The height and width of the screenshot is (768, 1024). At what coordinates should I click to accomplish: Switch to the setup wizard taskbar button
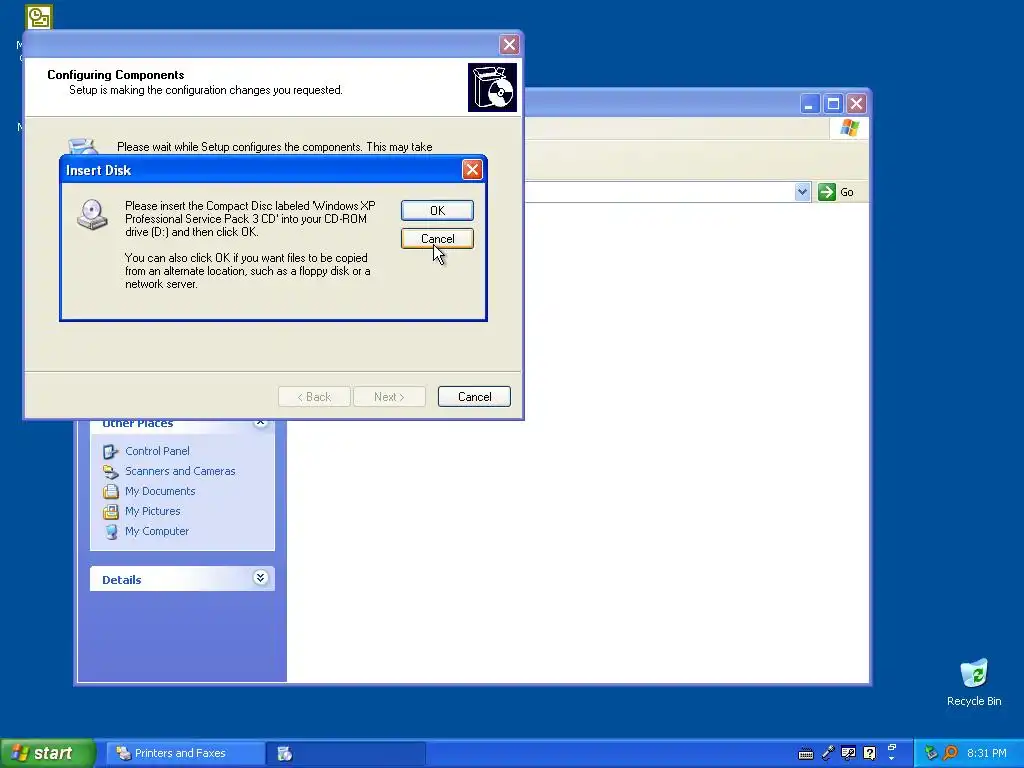click(x=346, y=754)
